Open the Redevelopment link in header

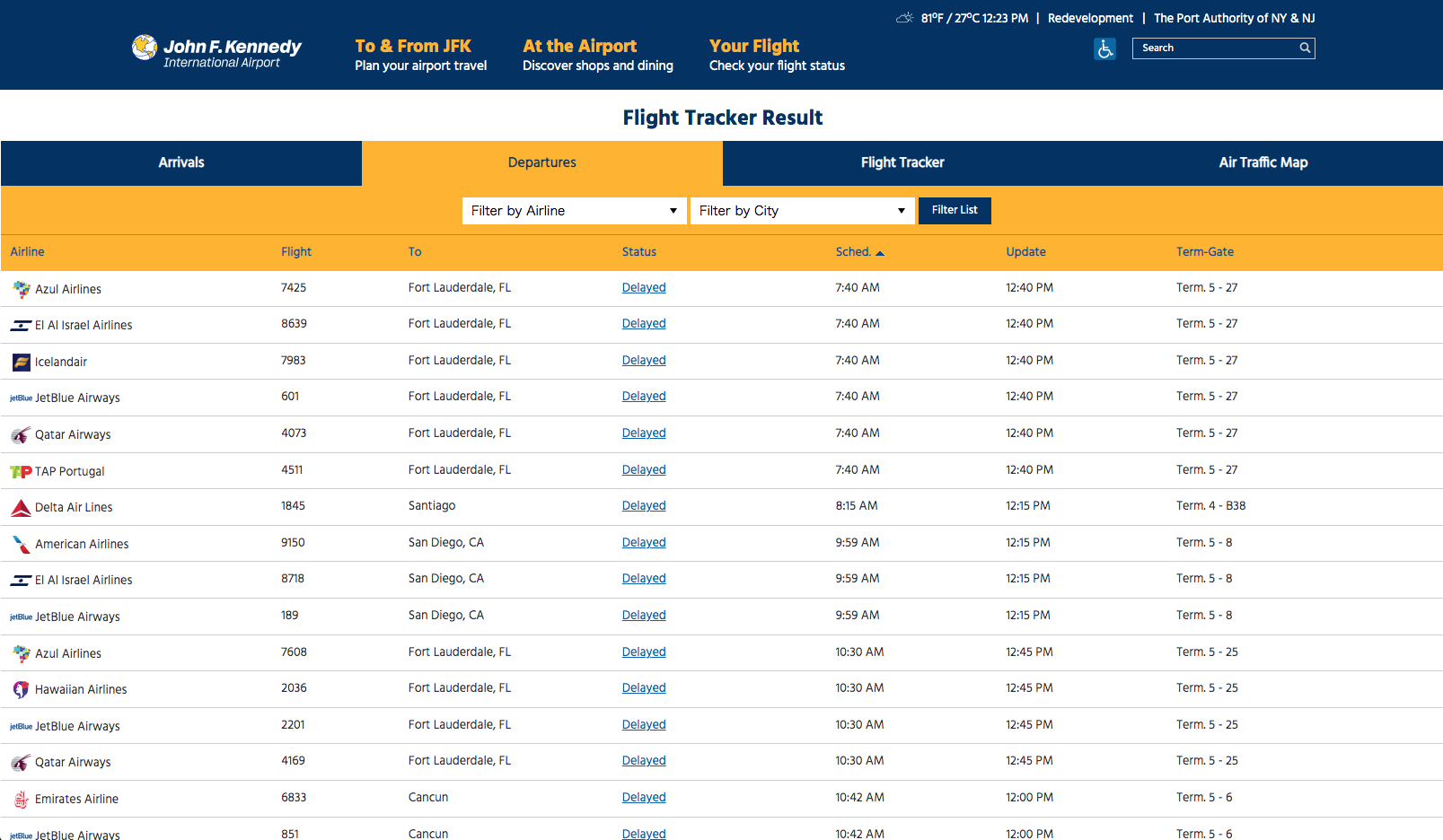pyautogui.click(x=1090, y=18)
